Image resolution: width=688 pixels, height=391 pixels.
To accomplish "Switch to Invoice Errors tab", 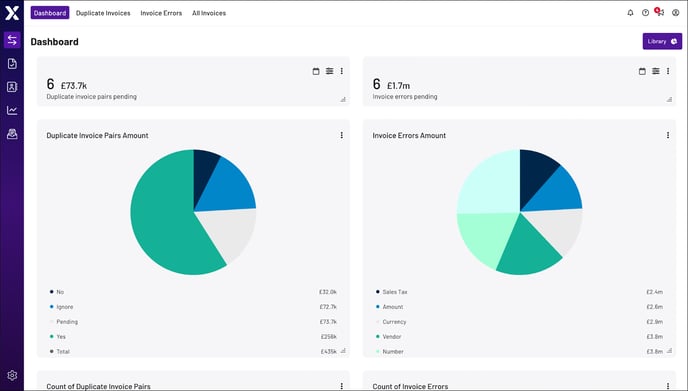I will click(161, 13).
